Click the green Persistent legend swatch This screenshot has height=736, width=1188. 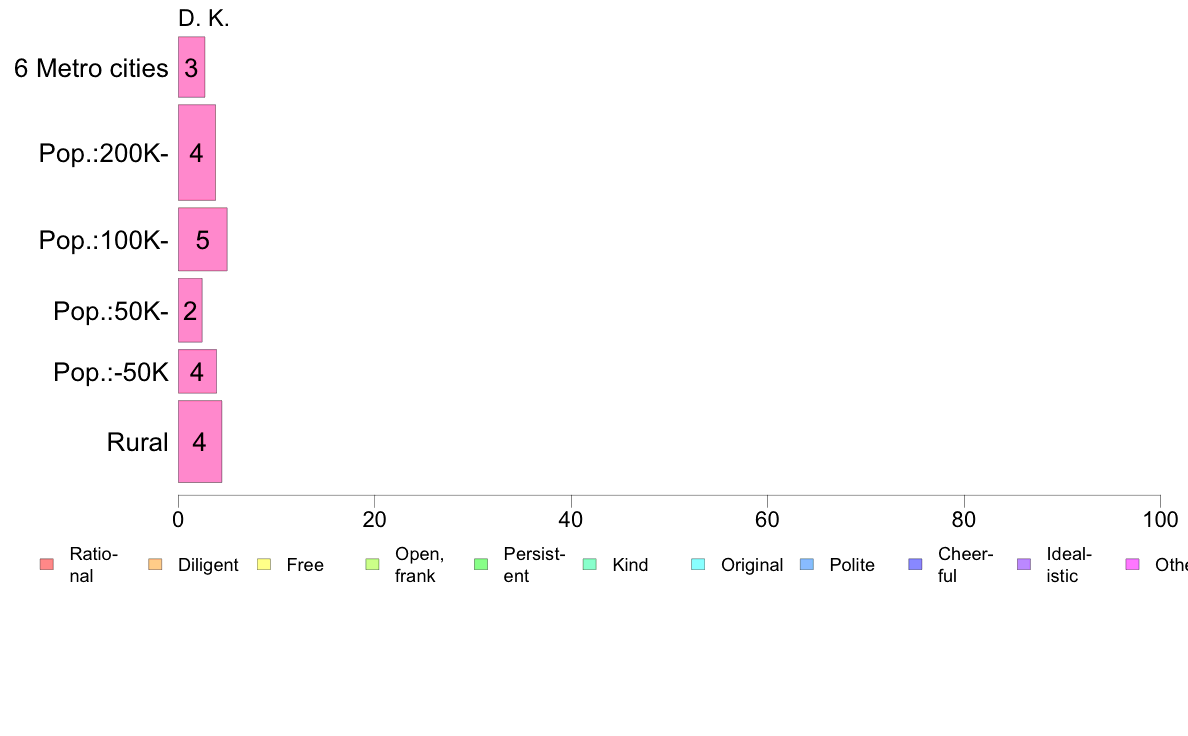coord(480,565)
